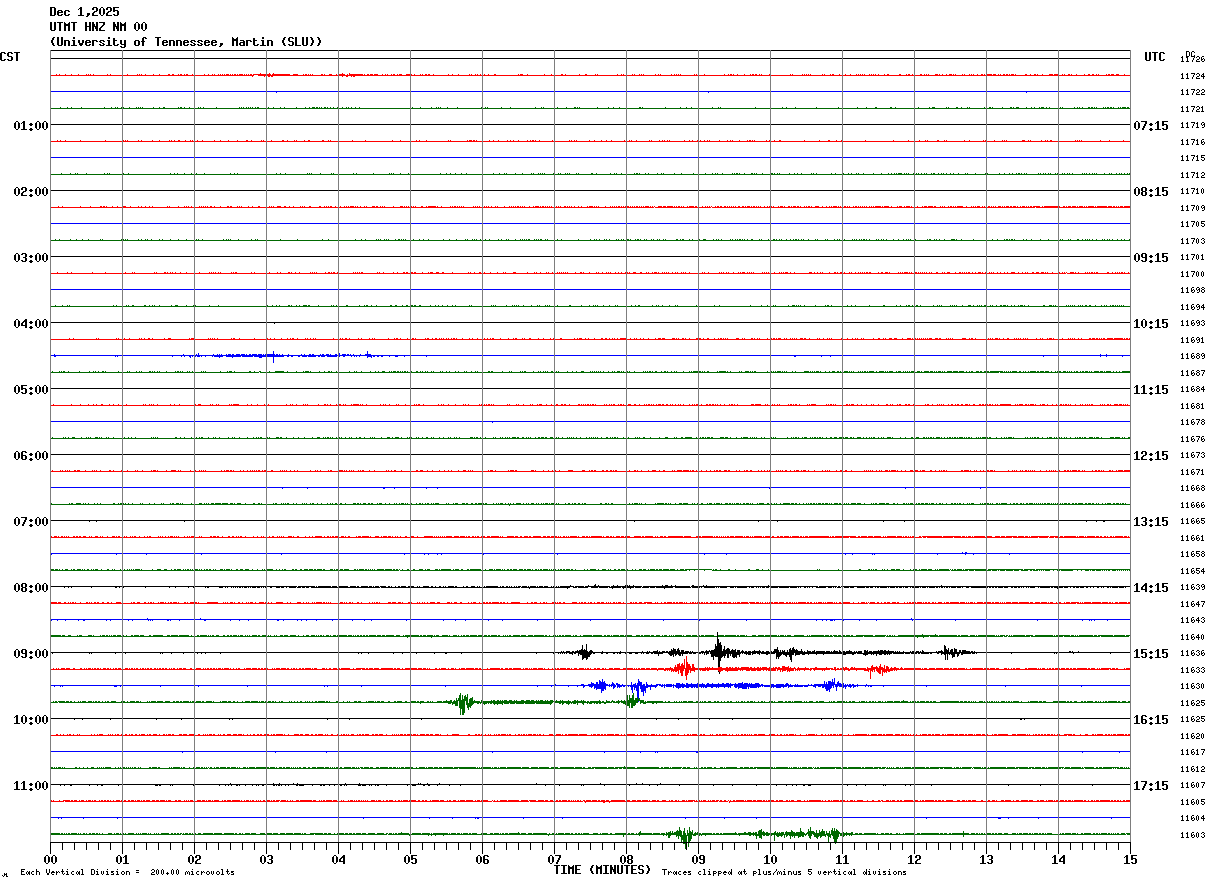Click the 08:15 UTC time label
This screenshot has height=886, width=1210.
pos(1151,192)
